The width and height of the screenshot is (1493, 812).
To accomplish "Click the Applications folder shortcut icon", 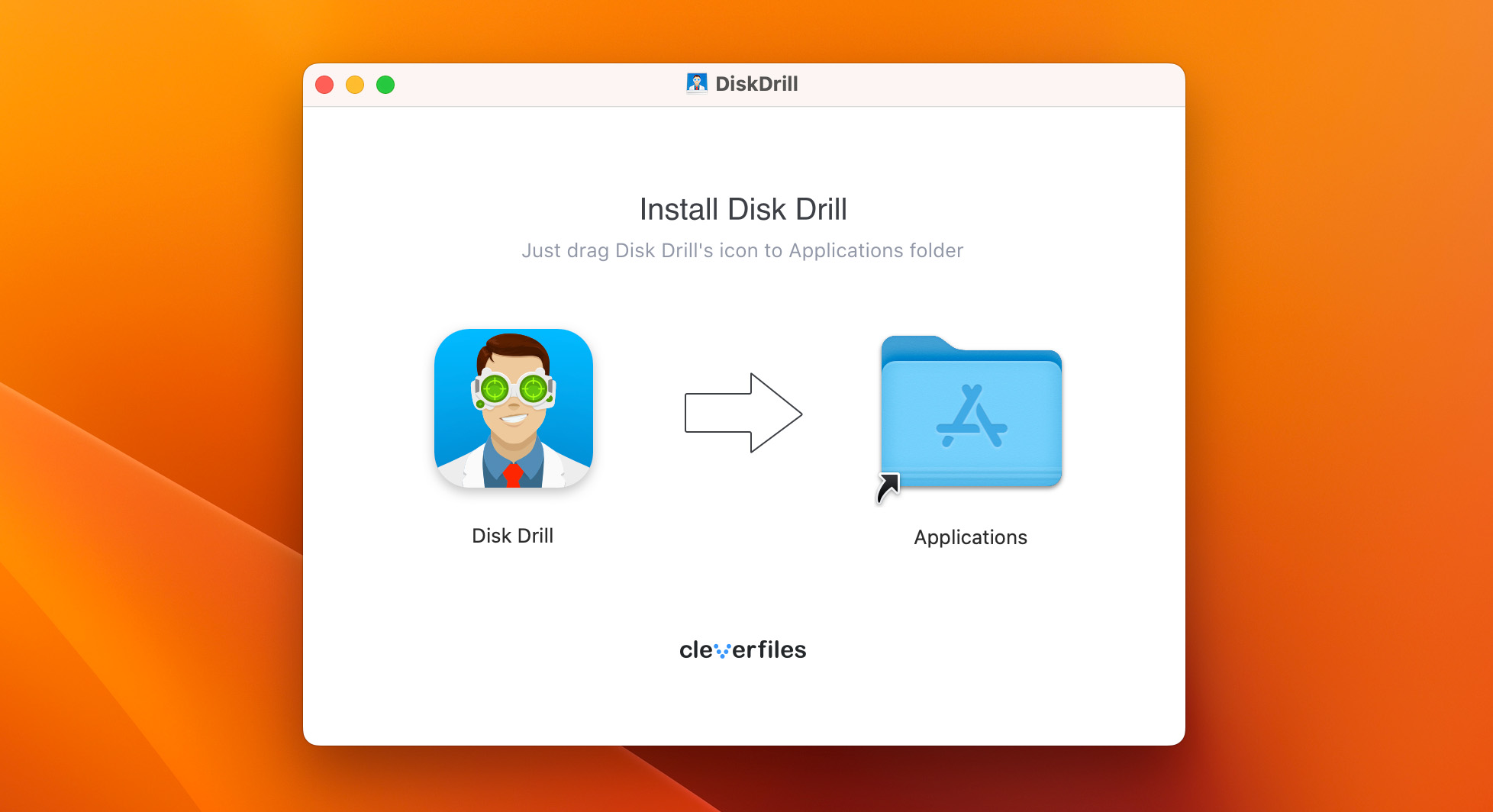I will click(x=969, y=418).
